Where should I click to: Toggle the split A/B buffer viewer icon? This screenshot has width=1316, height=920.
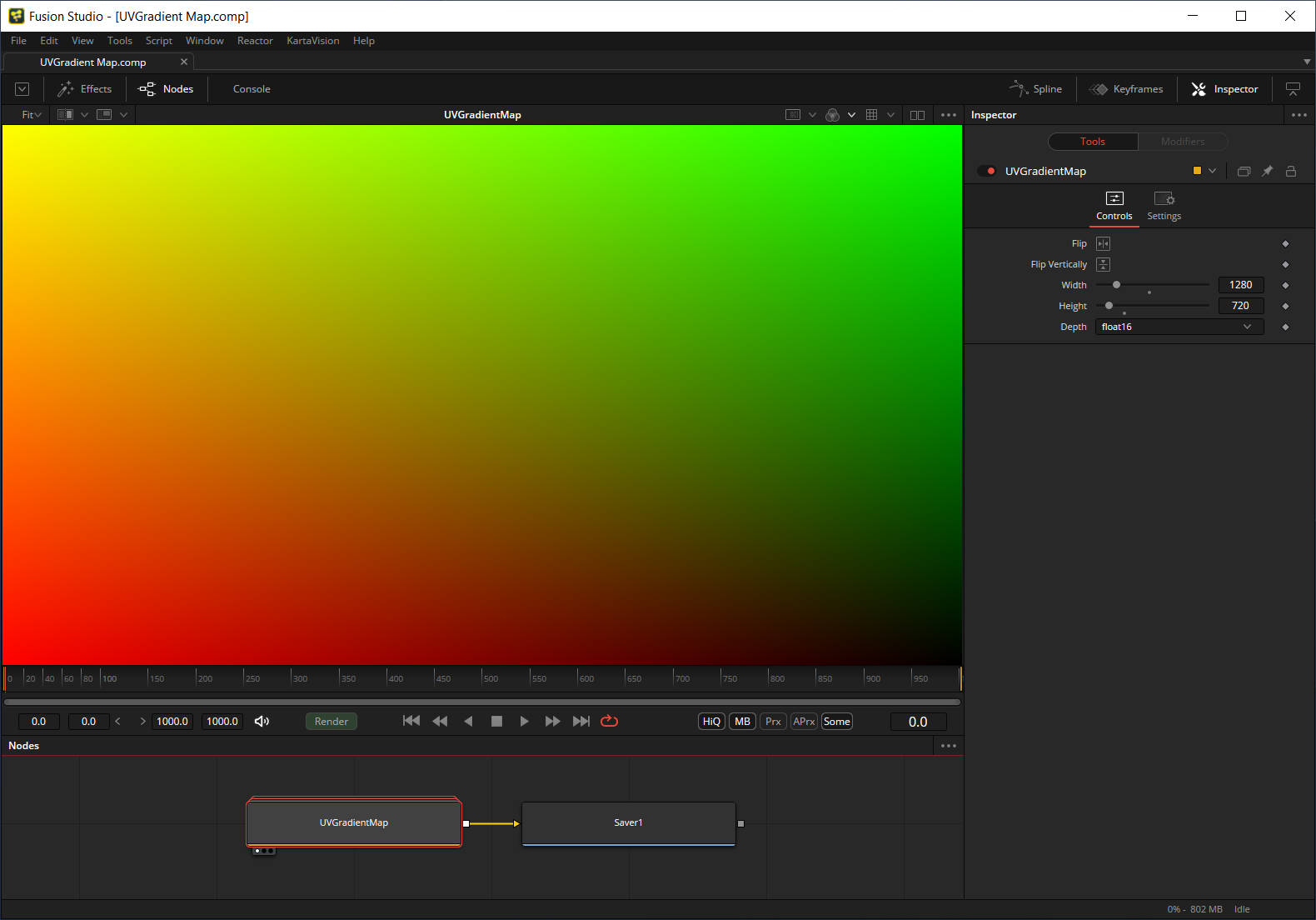coord(65,115)
